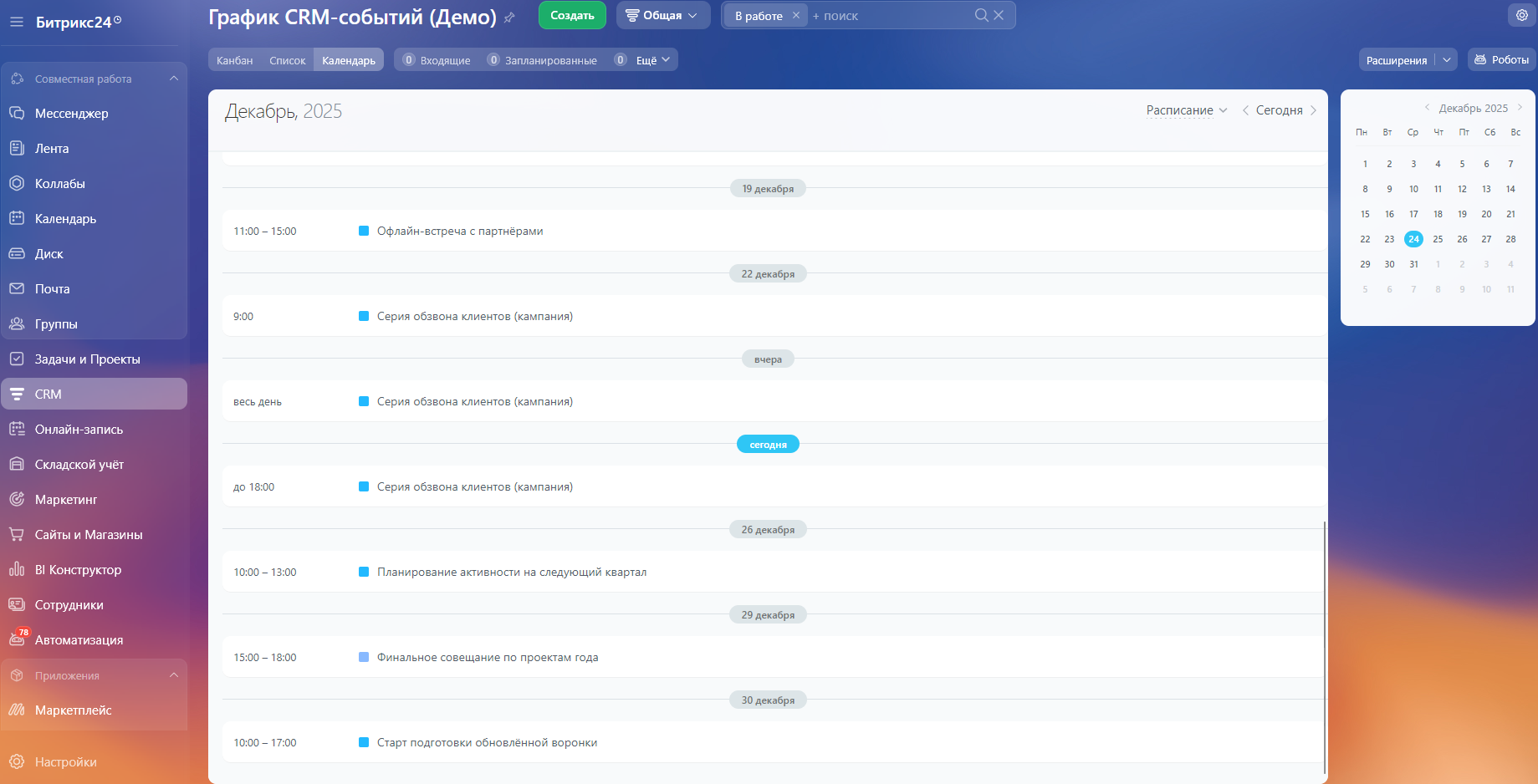1538x784 pixels.
Task: Select December 24 in the mini calendar
Action: (x=1413, y=239)
